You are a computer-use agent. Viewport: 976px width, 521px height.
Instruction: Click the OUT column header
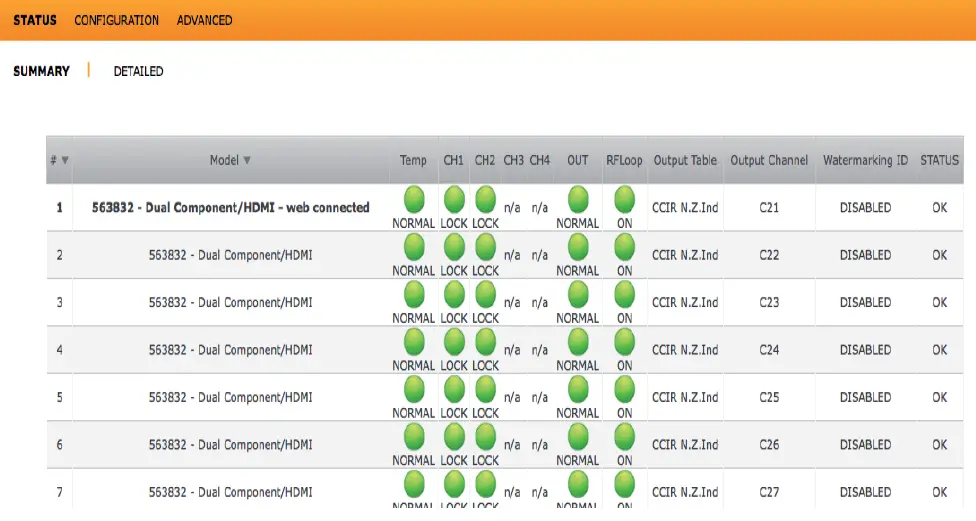tap(578, 160)
